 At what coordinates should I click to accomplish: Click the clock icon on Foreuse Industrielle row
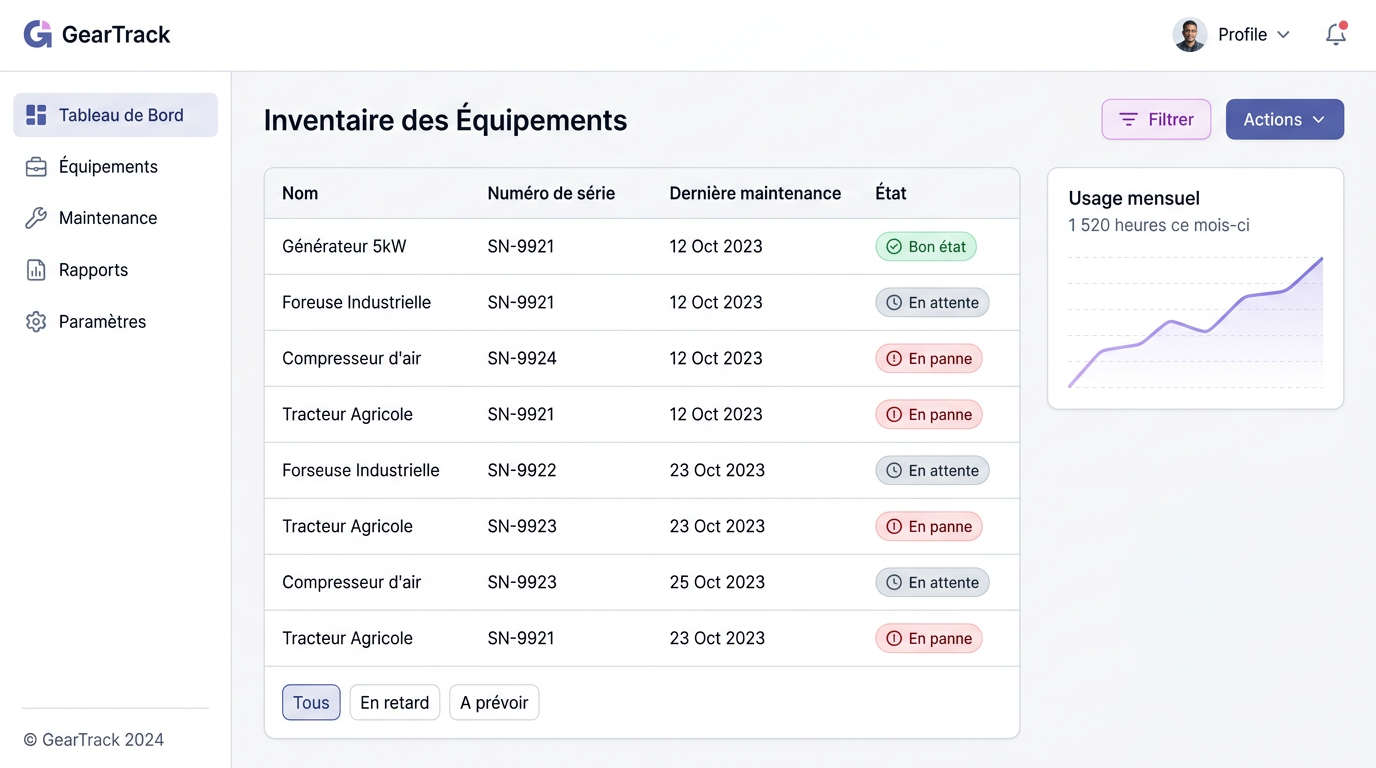pyautogui.click(x=894, y=303)
